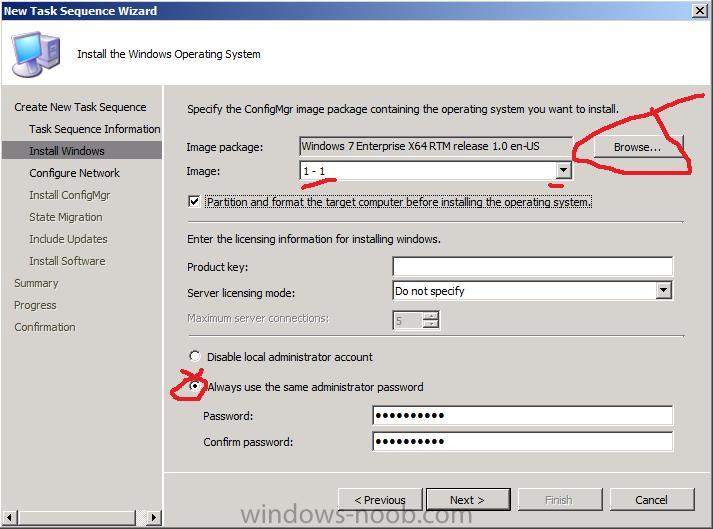Click sidebar scrollbar left arrow
This screenshot has height=529, width=713.
click(10, 517)
